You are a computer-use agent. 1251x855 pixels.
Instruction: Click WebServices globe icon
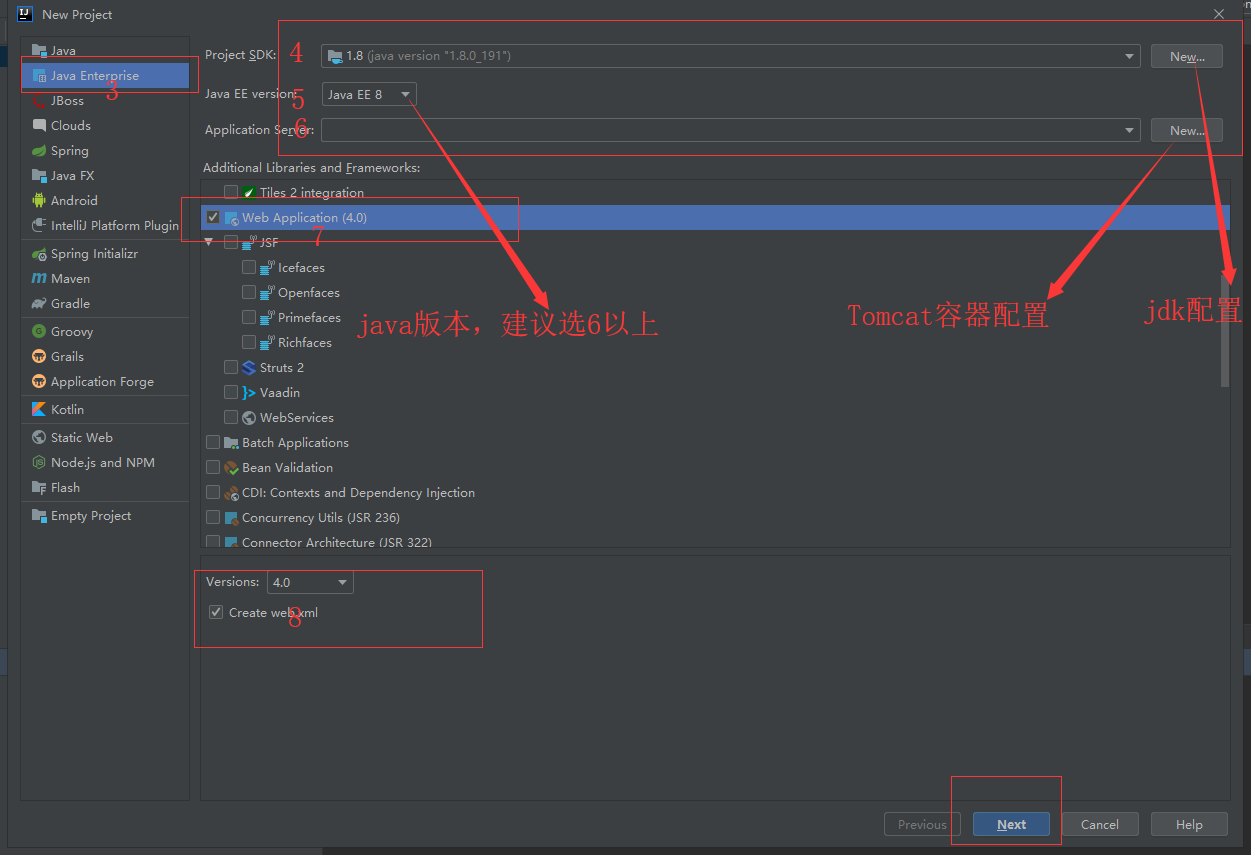pos(249,417)
